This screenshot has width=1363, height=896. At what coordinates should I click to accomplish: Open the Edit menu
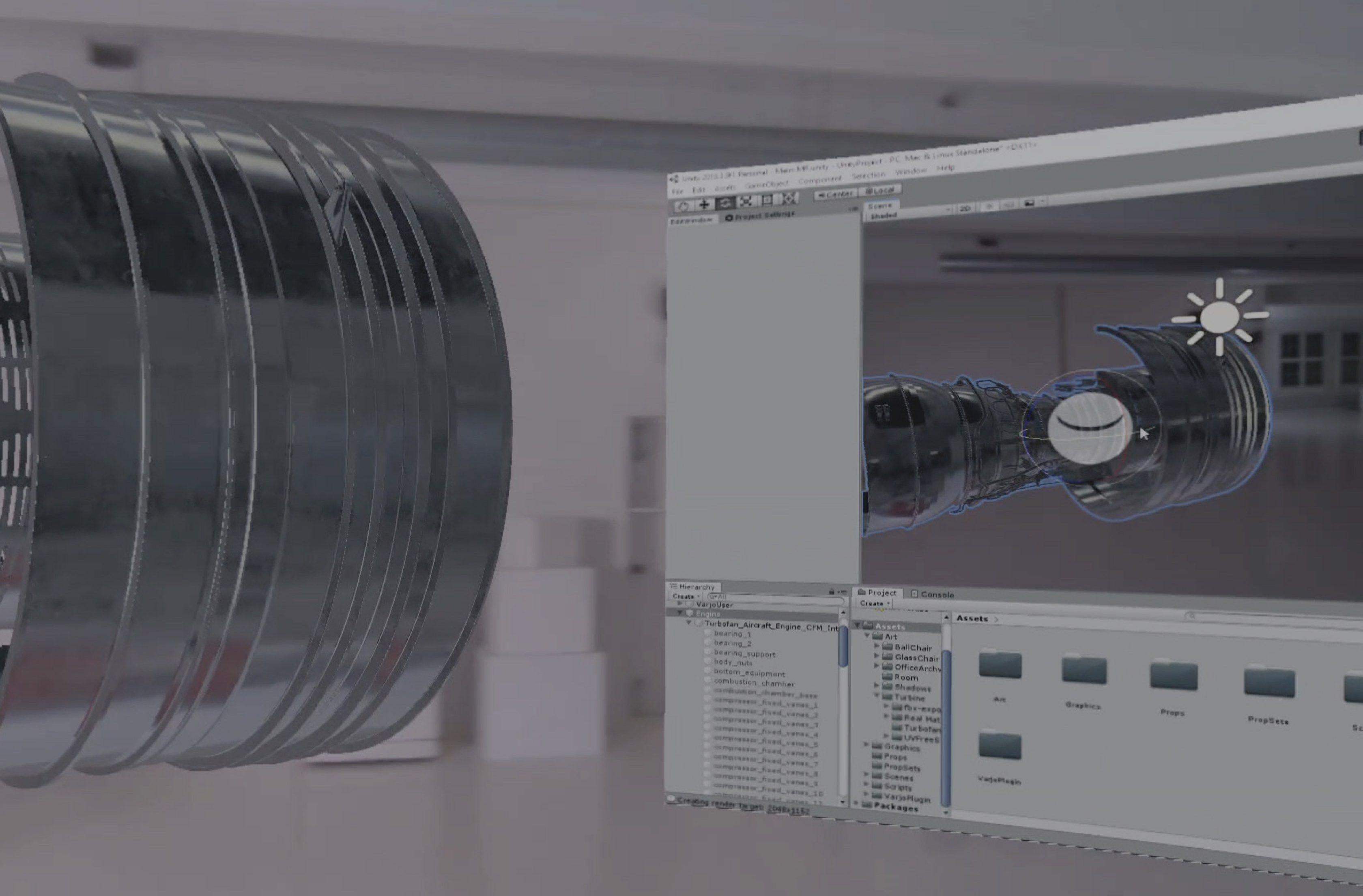click(699, 189)
